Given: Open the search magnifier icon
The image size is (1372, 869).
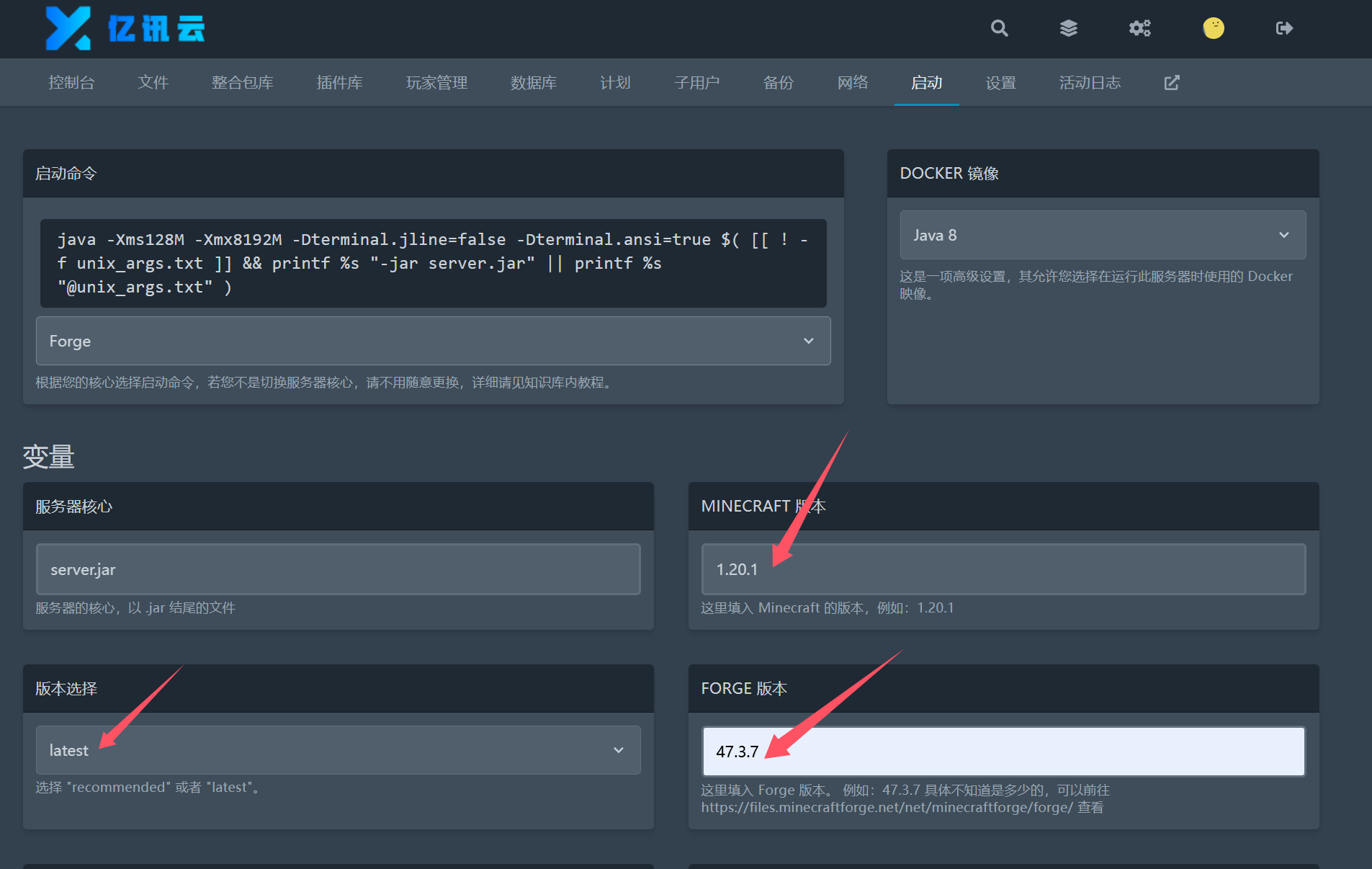Looking at the screenshot, I should pos(999,28).
